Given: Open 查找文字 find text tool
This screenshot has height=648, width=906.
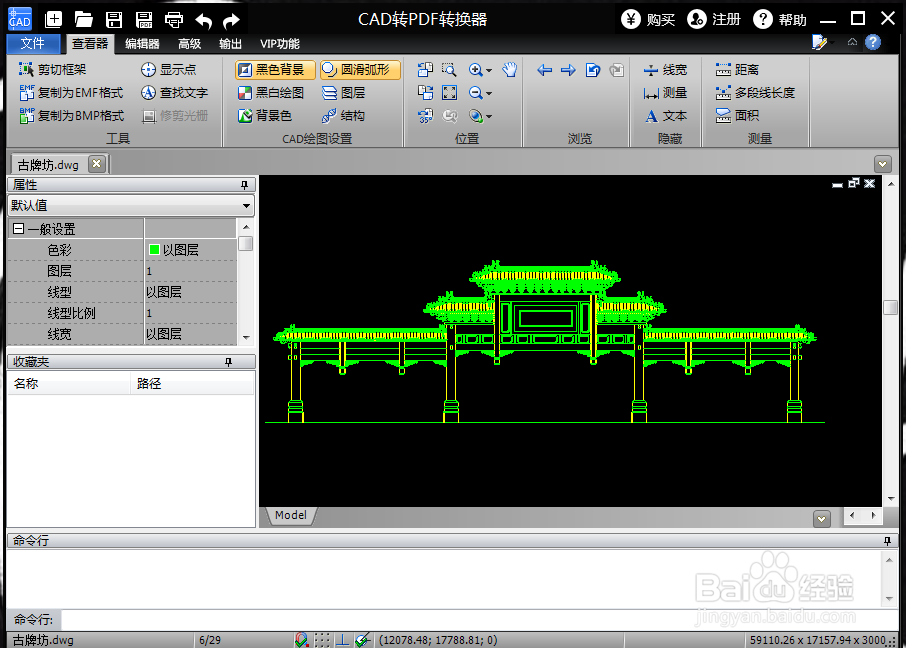Looking at the screenshot, I should (174, 92).
